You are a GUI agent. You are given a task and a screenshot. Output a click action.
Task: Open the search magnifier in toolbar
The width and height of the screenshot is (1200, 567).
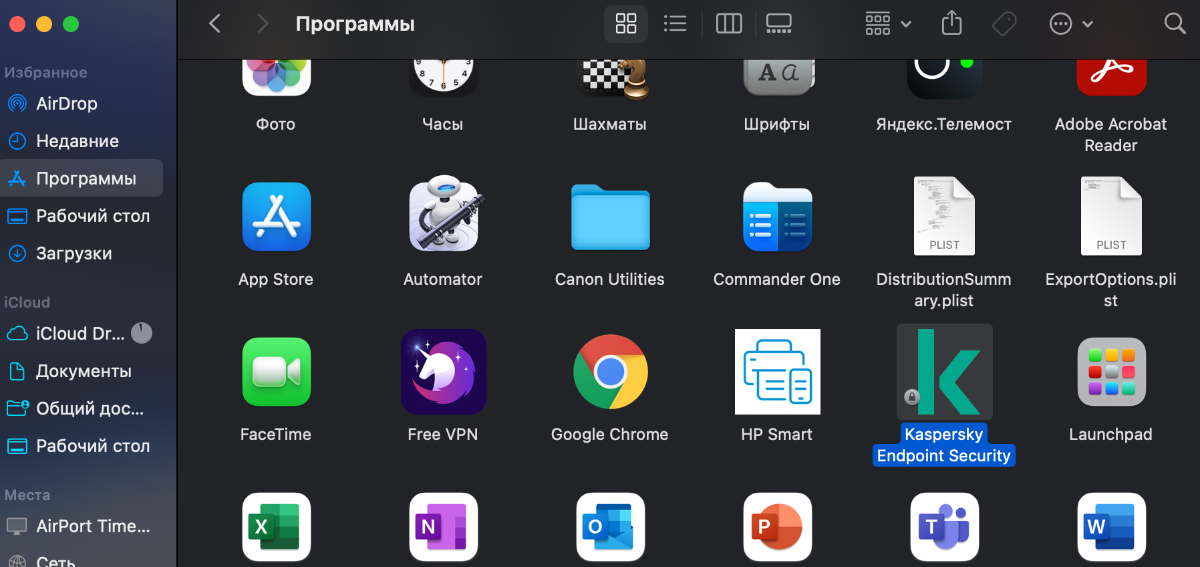[x=1175, y=24]
